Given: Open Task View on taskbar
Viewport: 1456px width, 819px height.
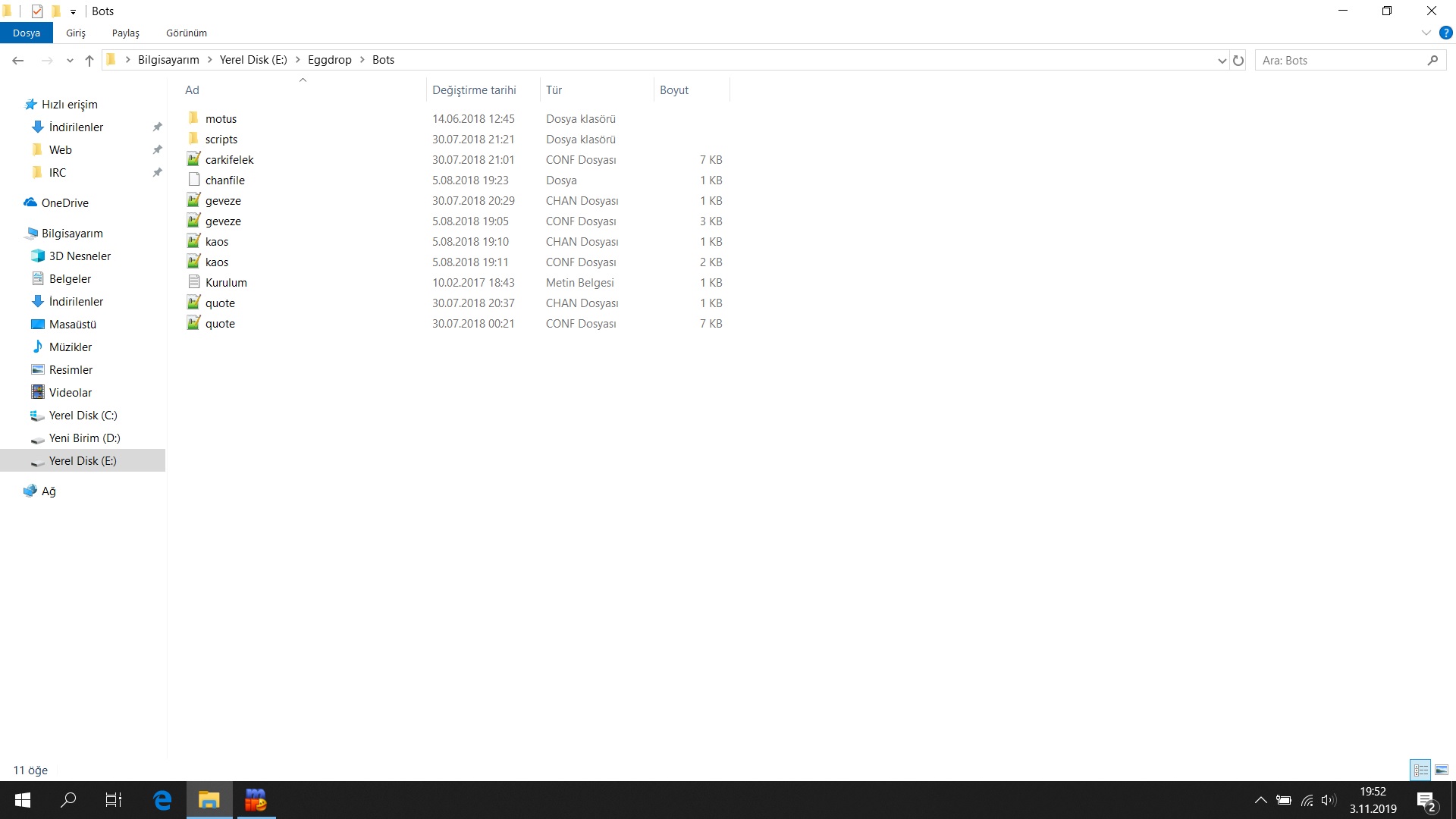Looking at the screenshot, I should (x=114, y=800).
